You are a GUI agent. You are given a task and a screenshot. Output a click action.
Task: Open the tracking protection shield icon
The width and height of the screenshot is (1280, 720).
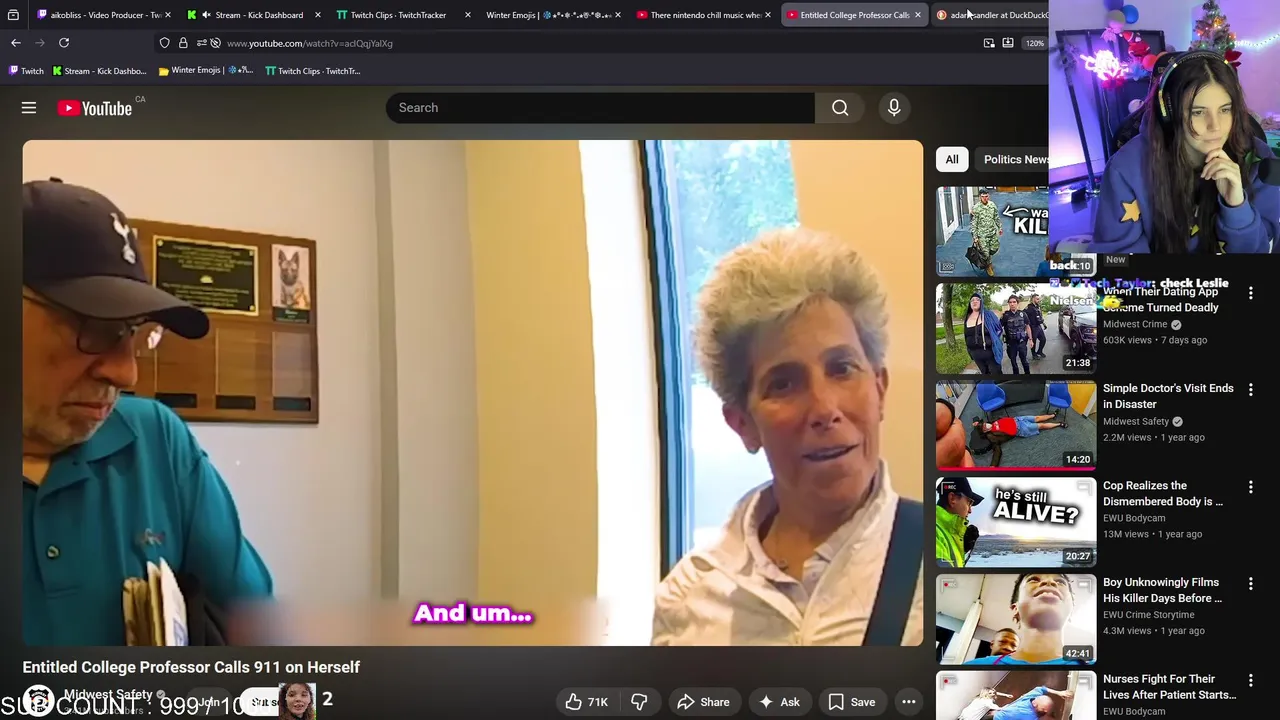(165, 43)
